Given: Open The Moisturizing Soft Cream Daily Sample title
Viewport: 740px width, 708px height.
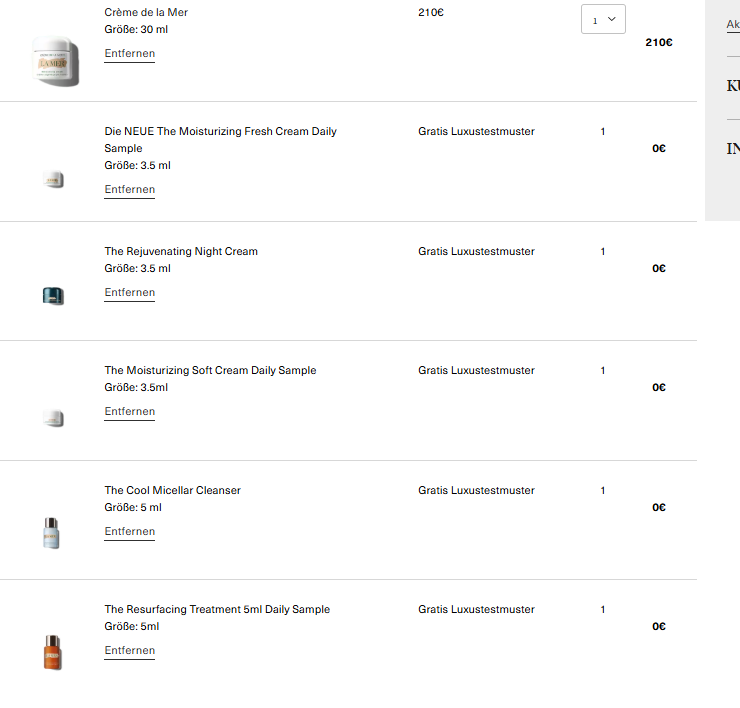Looking at the screenshot, I should tap(210, 370).
